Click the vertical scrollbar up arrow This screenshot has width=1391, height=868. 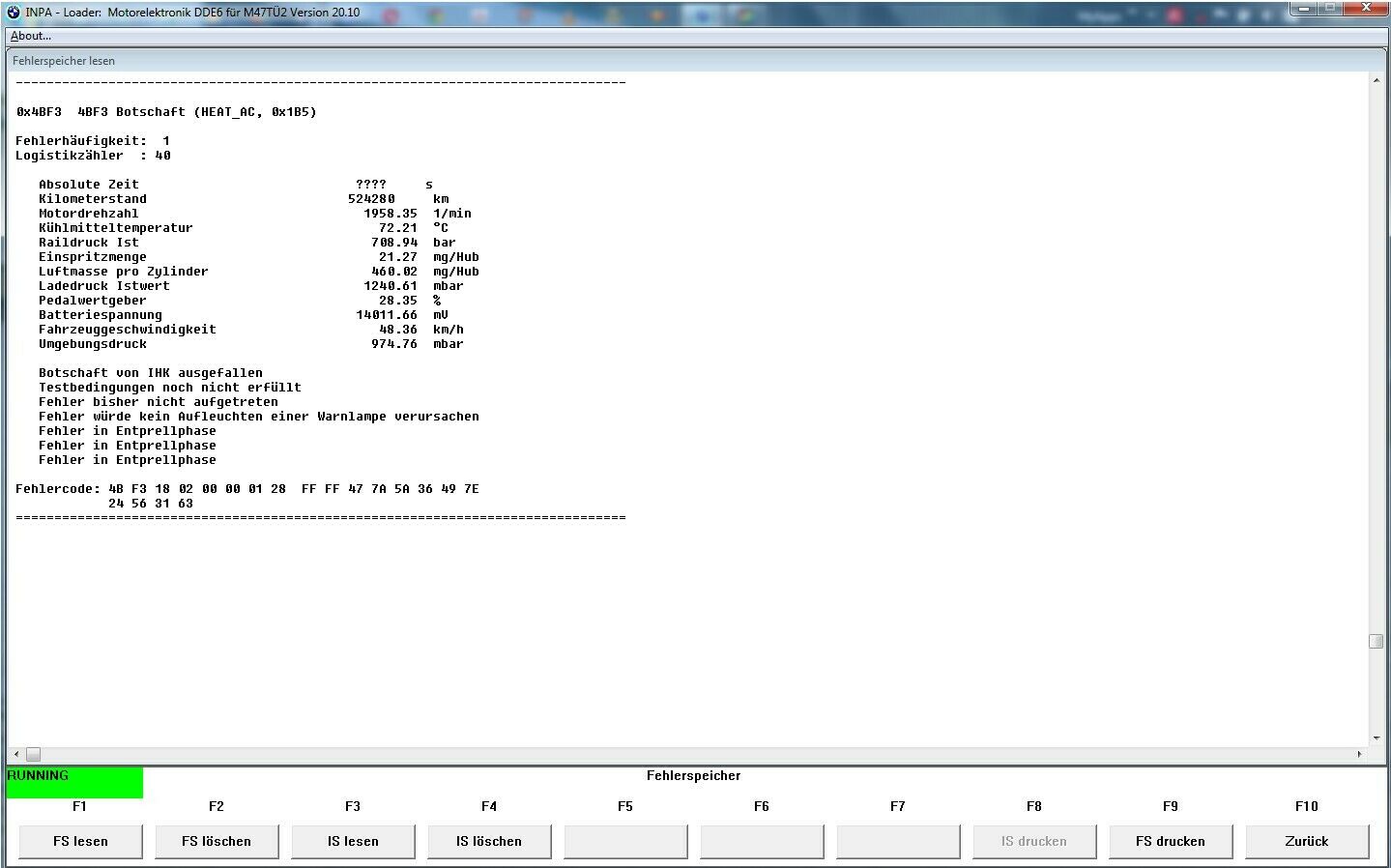(1376, 81)
